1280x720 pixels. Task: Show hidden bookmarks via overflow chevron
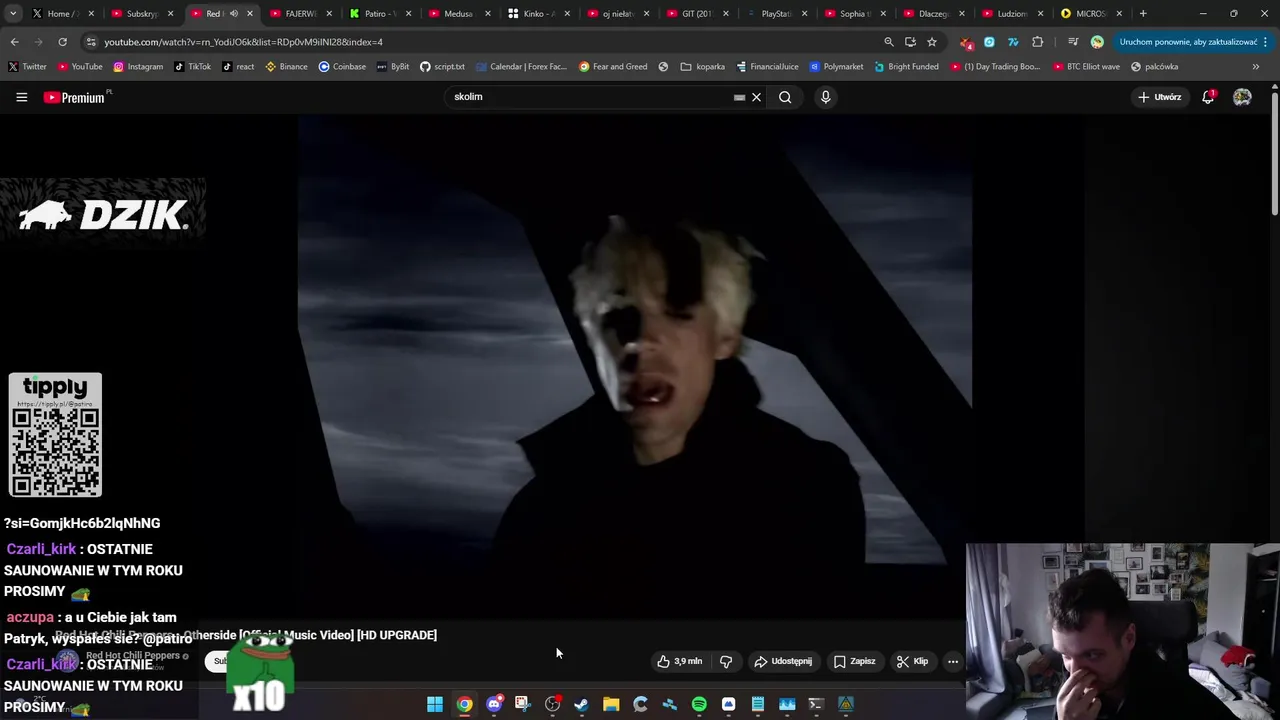click(x=1256, y=67)
